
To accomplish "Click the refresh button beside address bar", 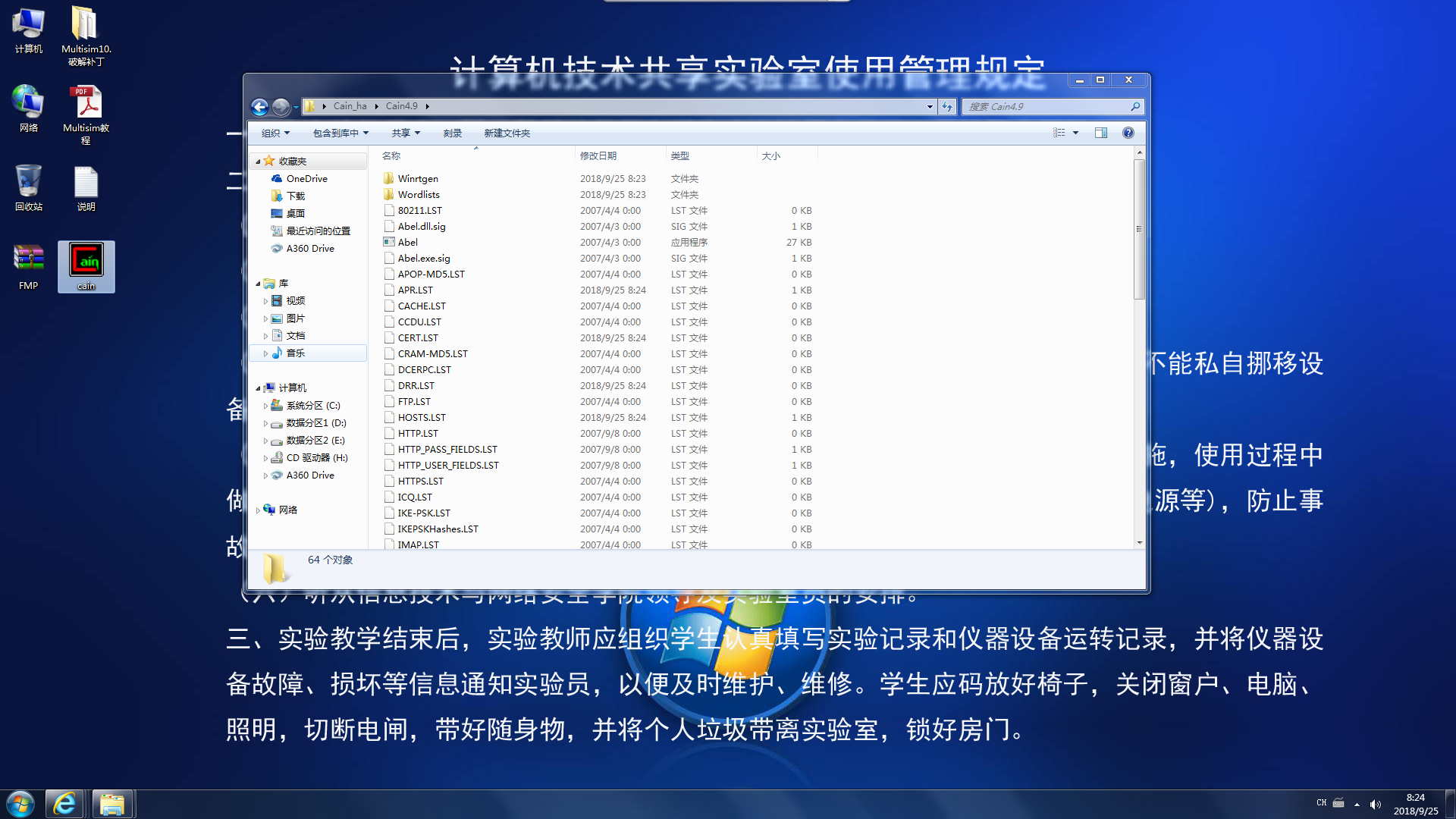I will (947, 107).
